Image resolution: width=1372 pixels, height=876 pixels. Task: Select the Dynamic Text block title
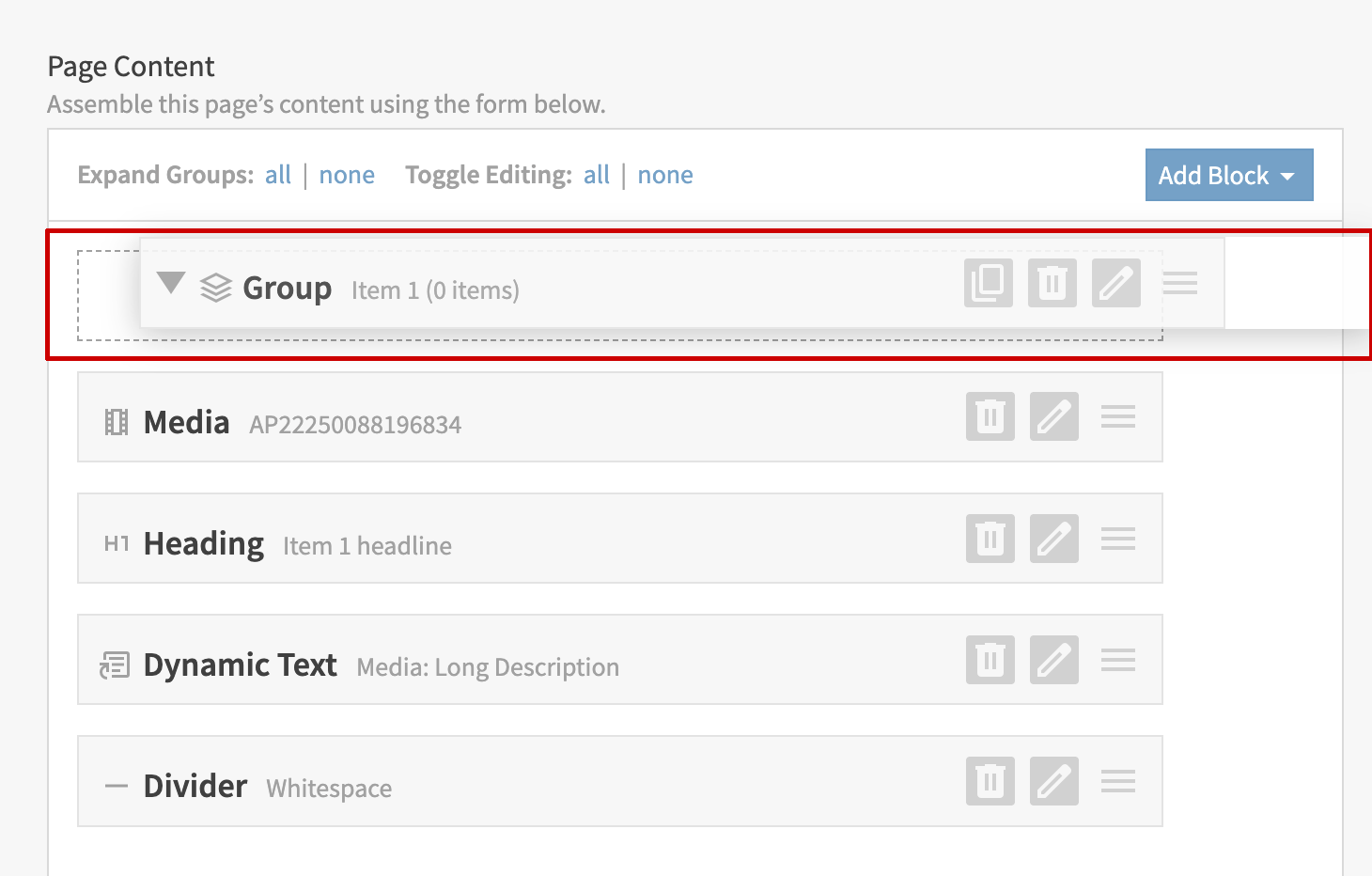pyautogui.click(x=240, y=665)
